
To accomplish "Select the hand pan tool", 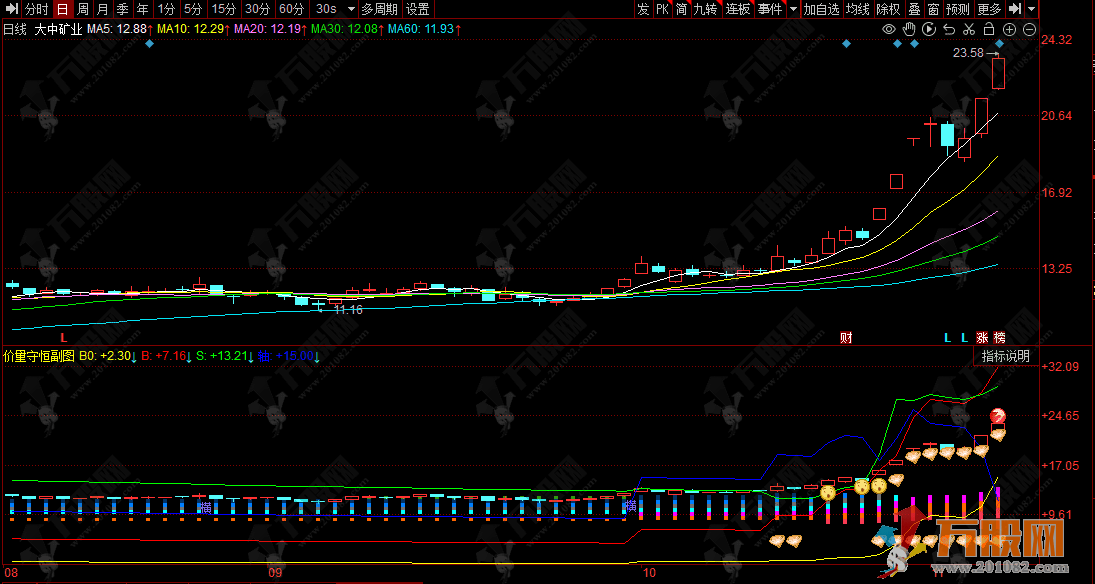I will pyautogui.click(x=910, y=29).
